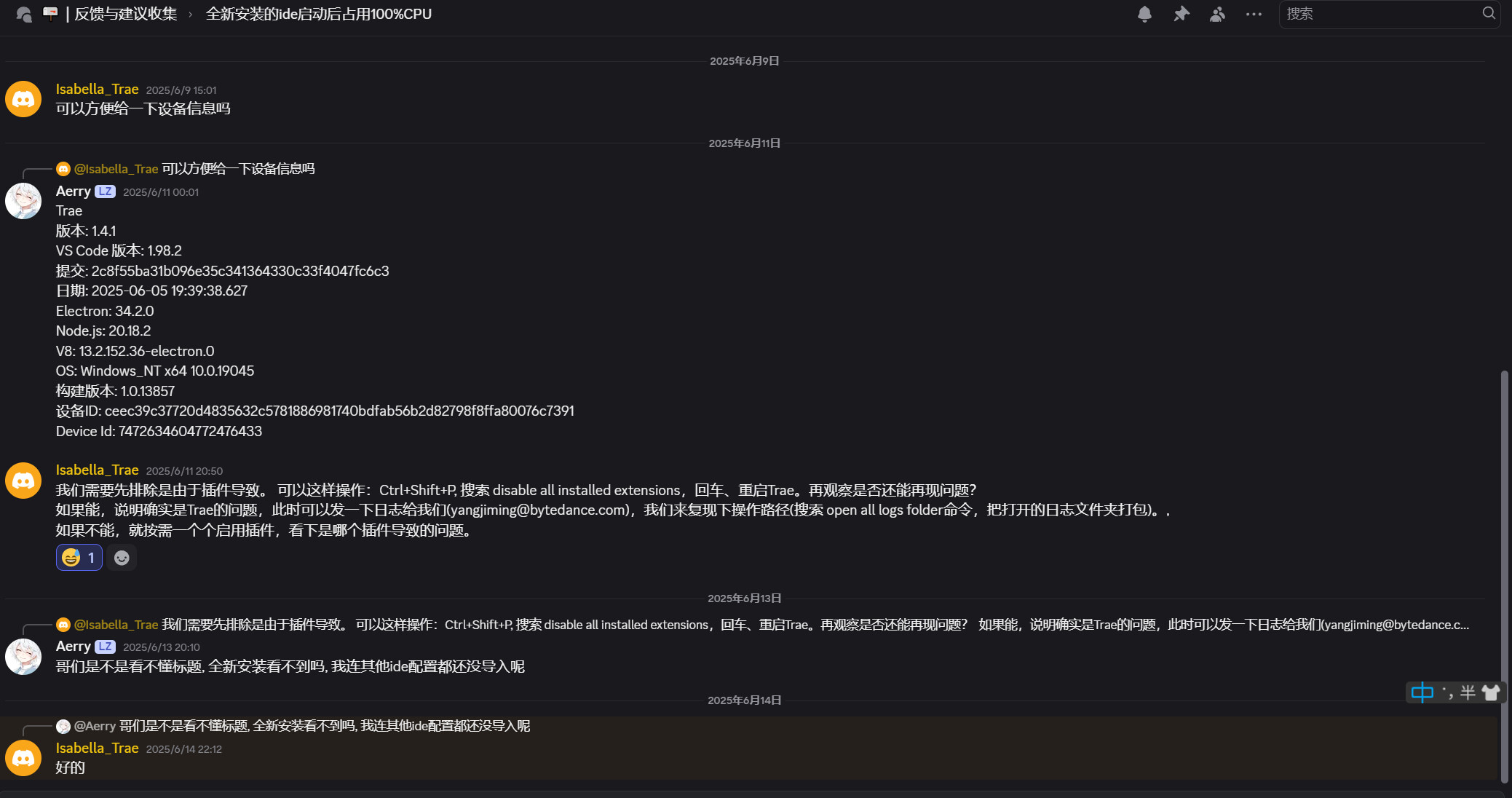The height and width of the screenshot is (798, 1512).
Task: Click the LZ tag beside Aerry at 20:10
Action: 105,647
